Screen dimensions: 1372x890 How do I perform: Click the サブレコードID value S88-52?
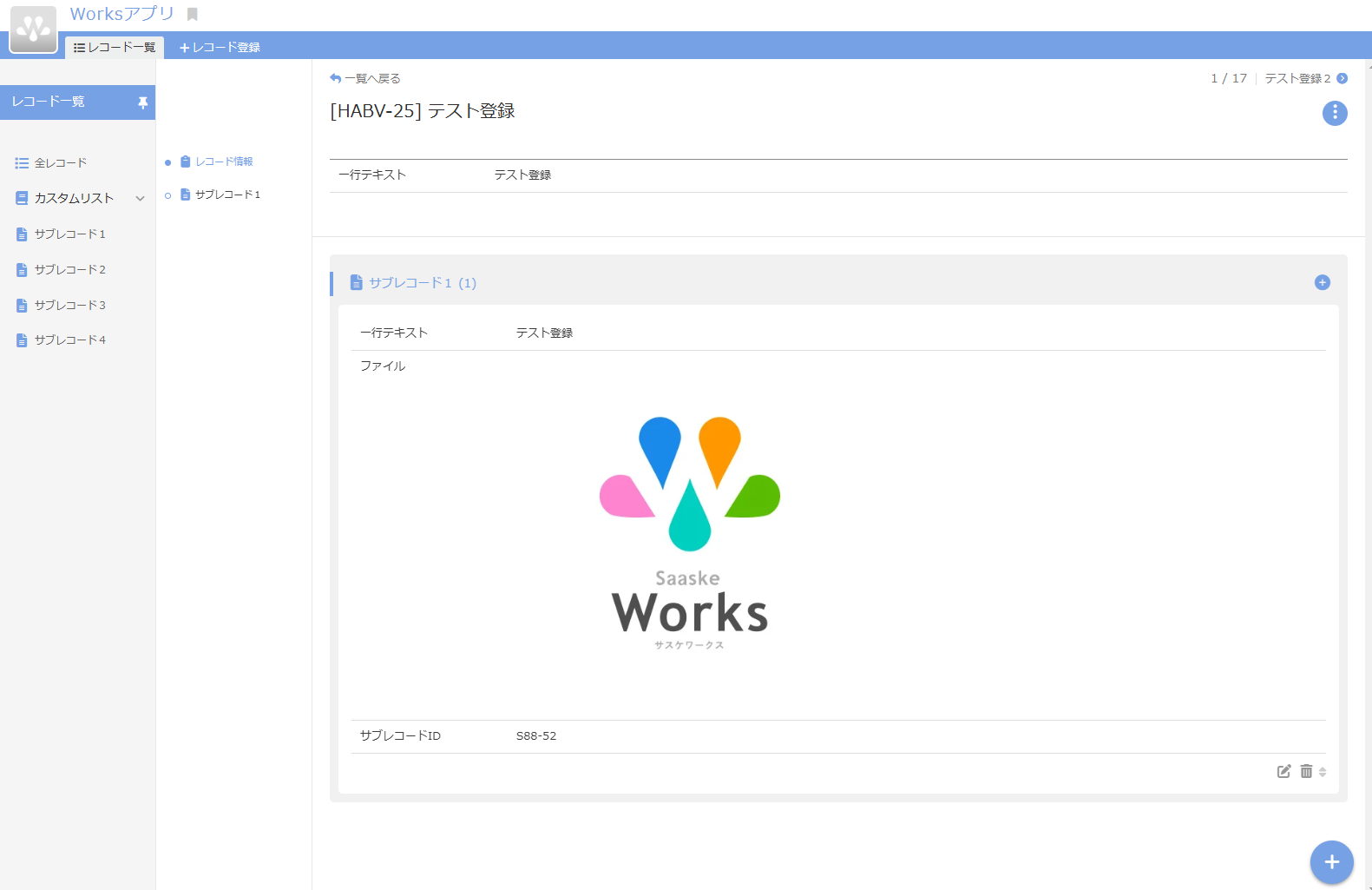click(x=536, y=735)
